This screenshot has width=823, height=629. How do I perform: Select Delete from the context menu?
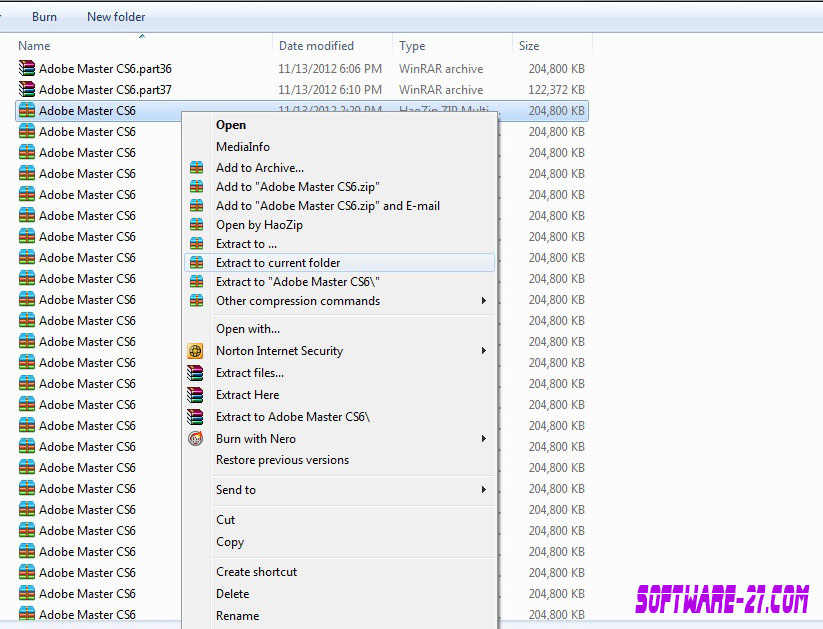point(233,594)
